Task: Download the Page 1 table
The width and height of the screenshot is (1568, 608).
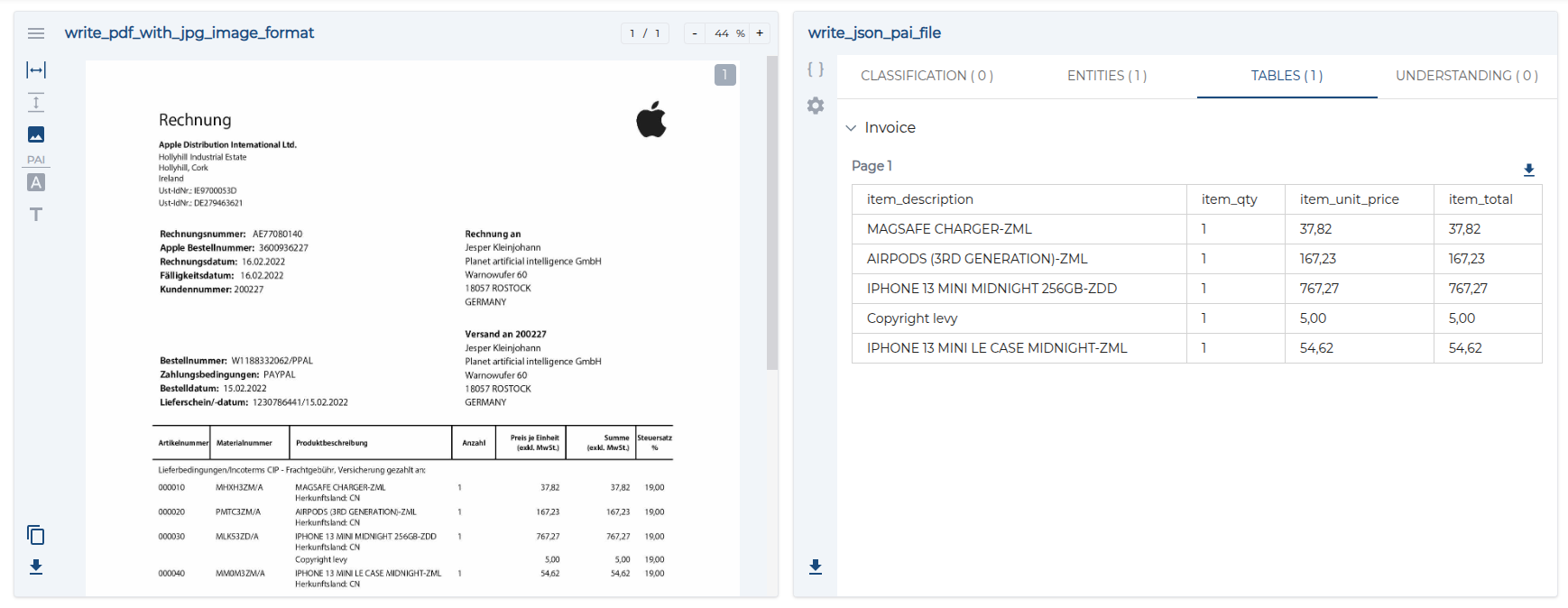Action: [x=1529, y=170]
